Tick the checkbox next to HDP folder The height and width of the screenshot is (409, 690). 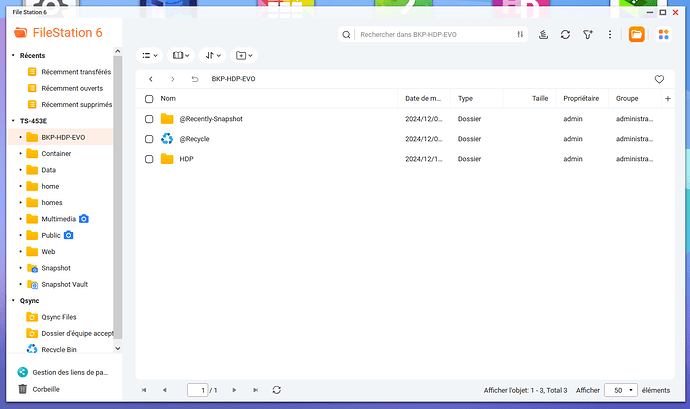(x=149, y=159)
